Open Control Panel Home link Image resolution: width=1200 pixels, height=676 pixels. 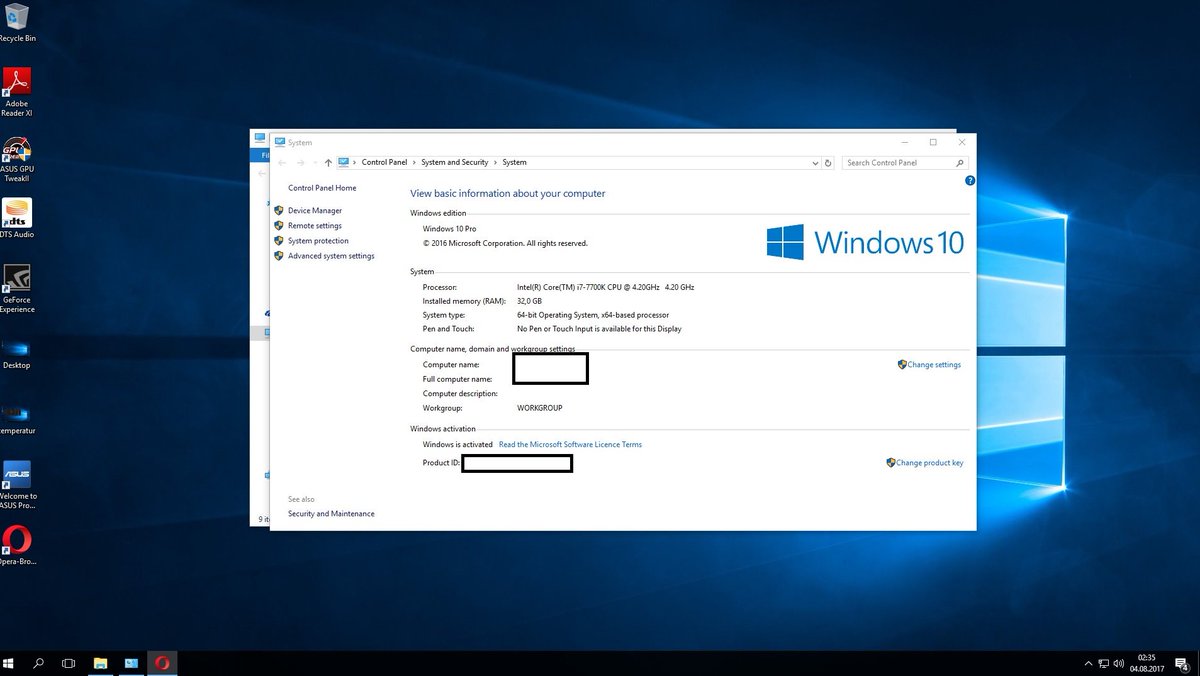pyautogui.click(x=322, y=188)
